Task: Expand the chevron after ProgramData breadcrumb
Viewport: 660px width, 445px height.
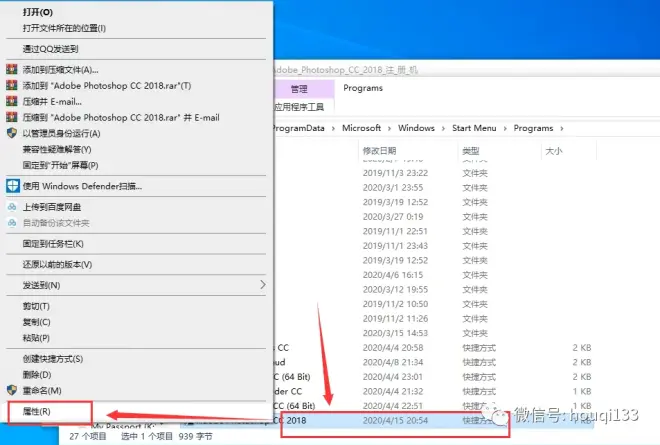Action: [333, 128]
